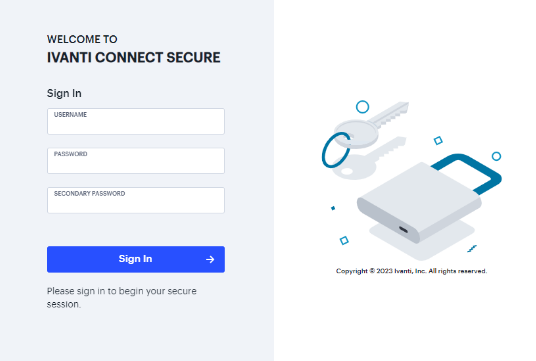The width and height of the screenshot is (536, 361).
Task: Click the upper key illustration
Action: 371,125
